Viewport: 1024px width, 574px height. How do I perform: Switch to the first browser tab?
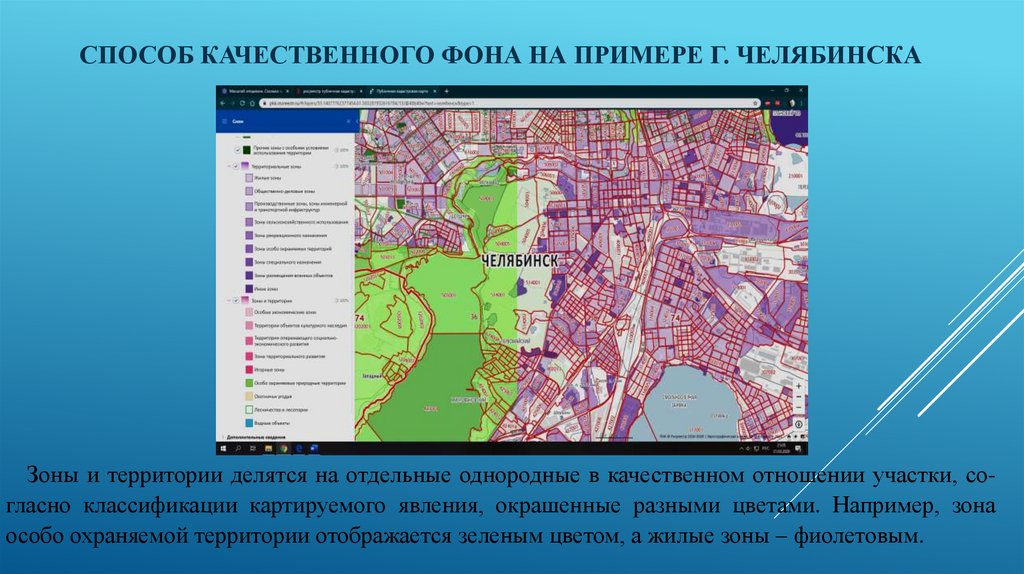pyautogui.click(x=256, y=90)
